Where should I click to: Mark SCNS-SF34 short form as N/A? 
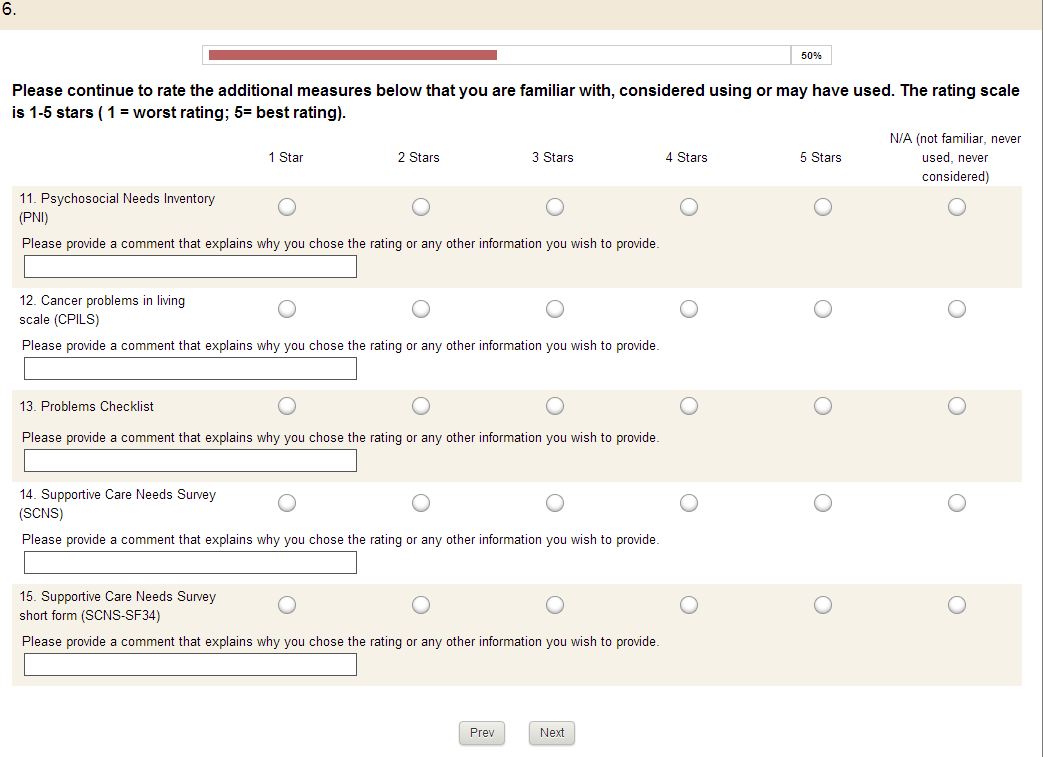[x=957, y=605]
